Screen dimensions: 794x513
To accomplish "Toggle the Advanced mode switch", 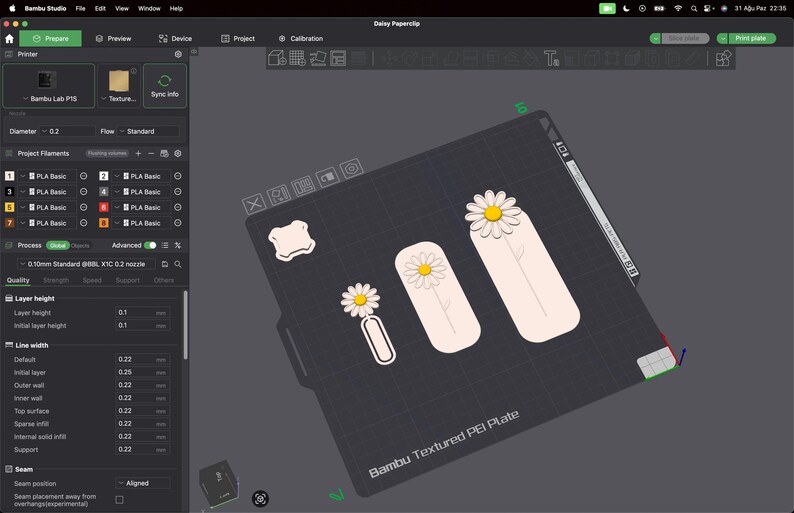I will tap(150, 245).
